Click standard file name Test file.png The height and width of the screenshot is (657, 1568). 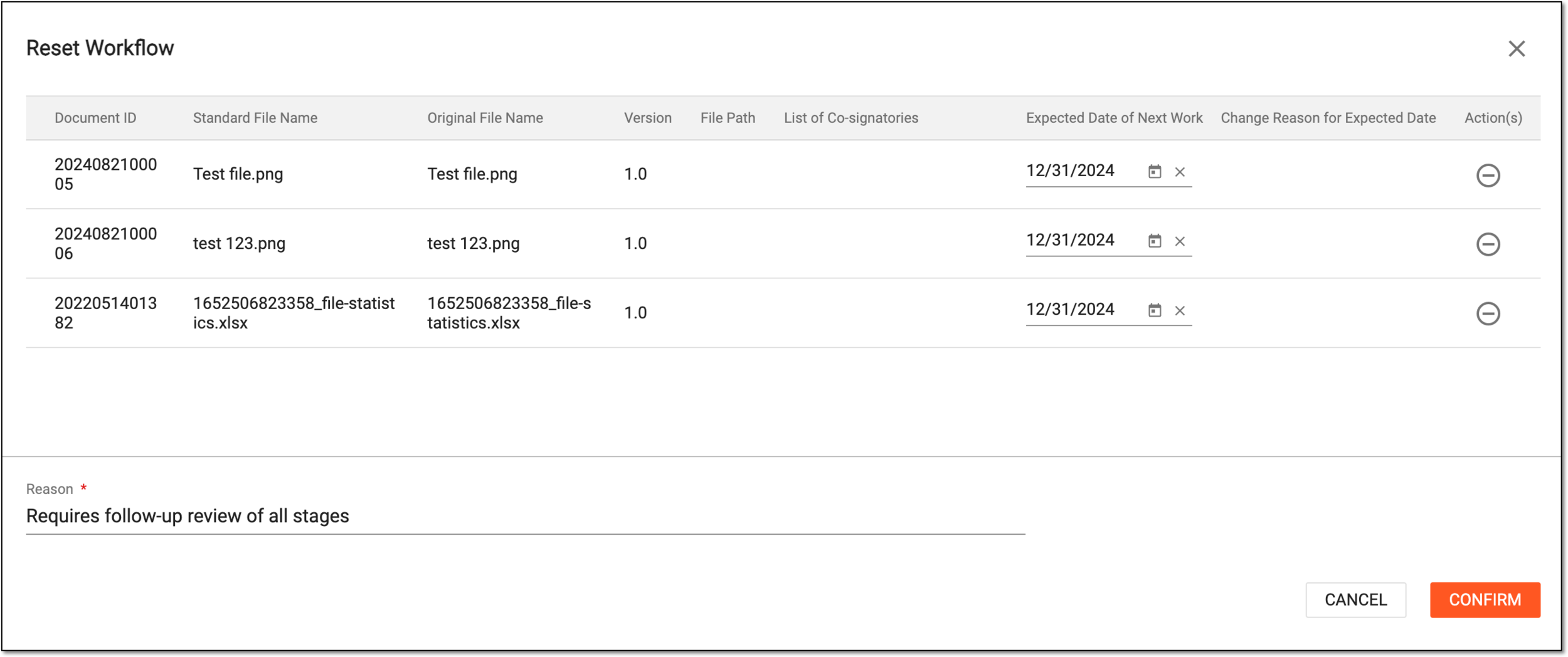tap(238, 174)
